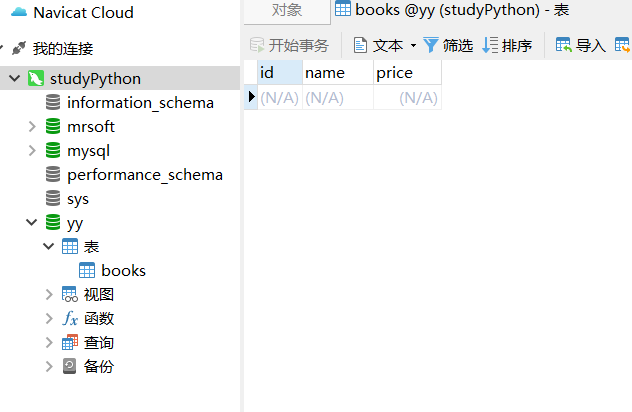Click the 排序 button label
This screenshot has width=632, height=412.
pos(517,45)
